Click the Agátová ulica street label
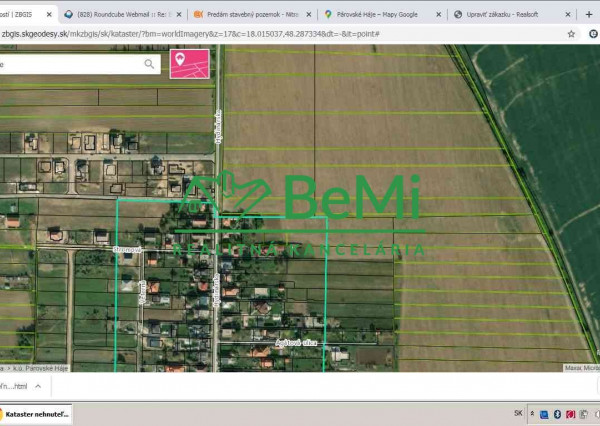Screen dimensions: 600x426 point(296,343)
